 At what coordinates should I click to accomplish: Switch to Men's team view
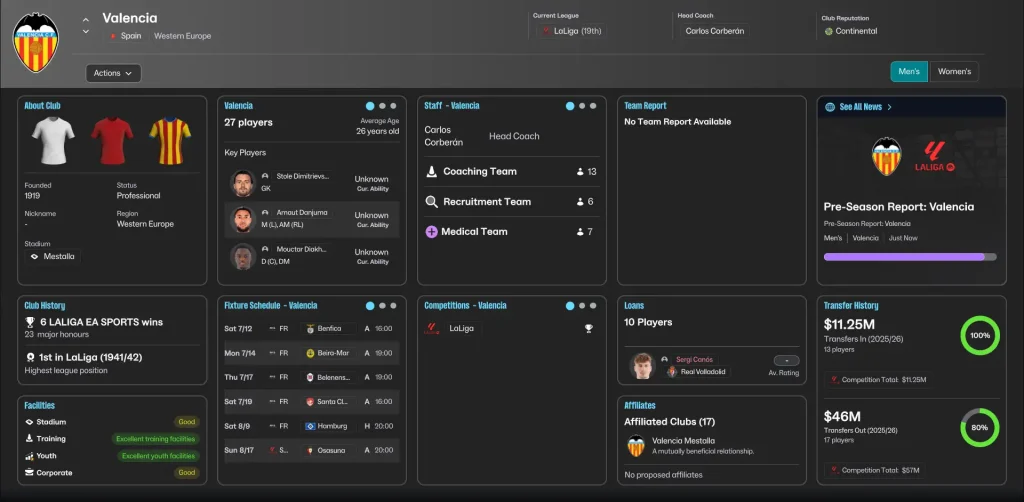908,72
